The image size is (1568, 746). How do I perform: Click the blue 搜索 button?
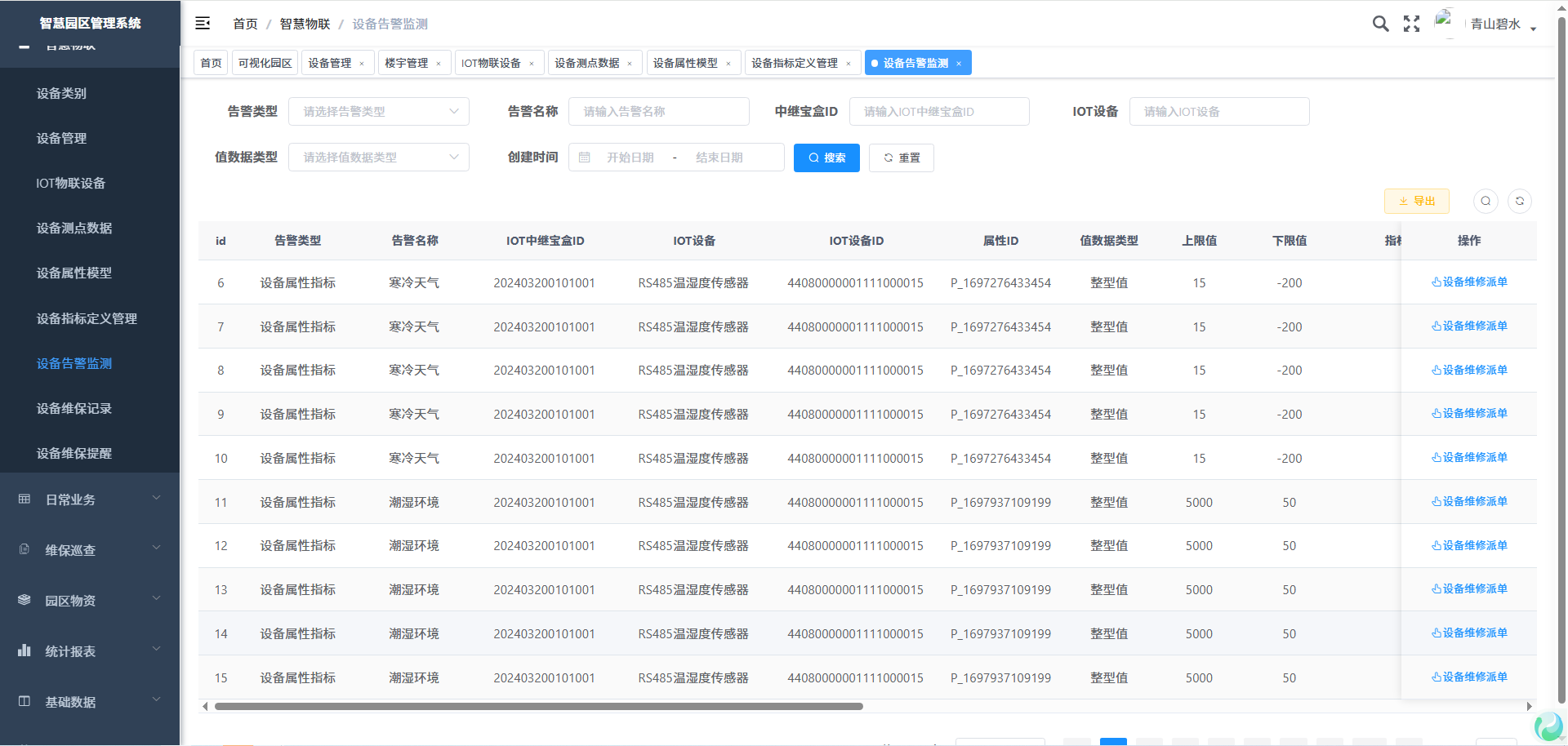[826, 158]
